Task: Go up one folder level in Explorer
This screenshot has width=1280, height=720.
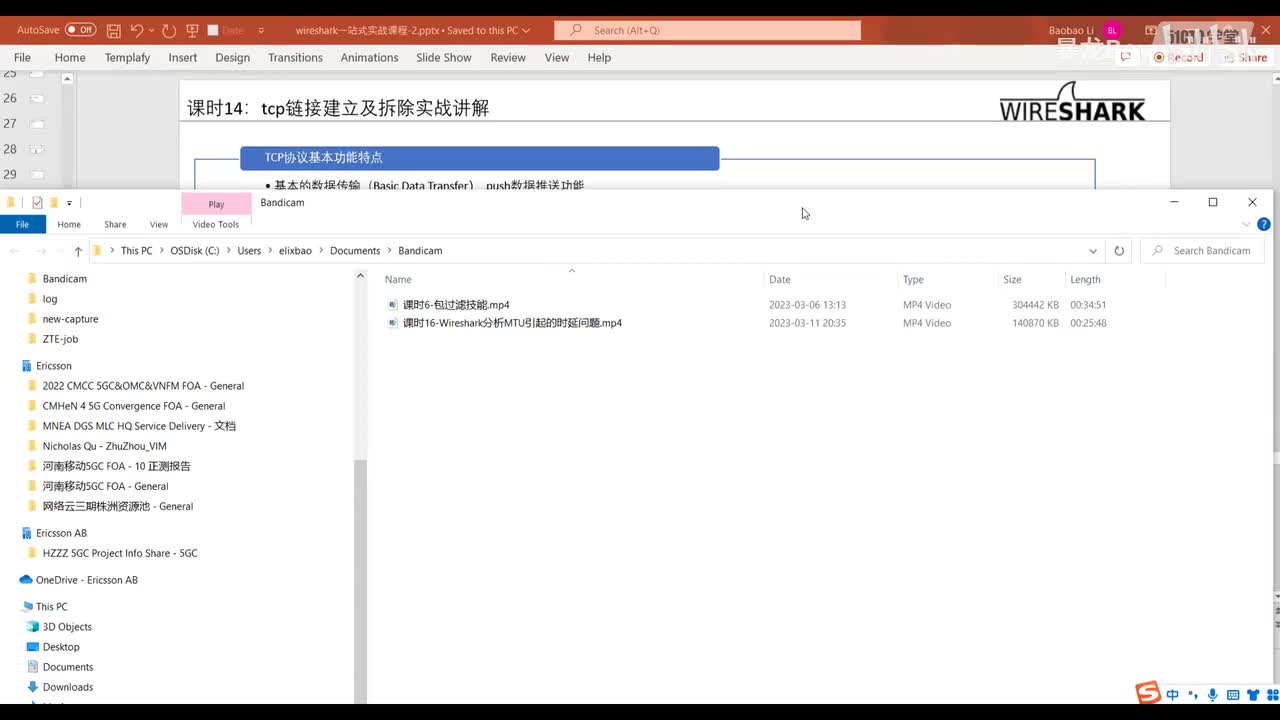Action: (78, 251)
